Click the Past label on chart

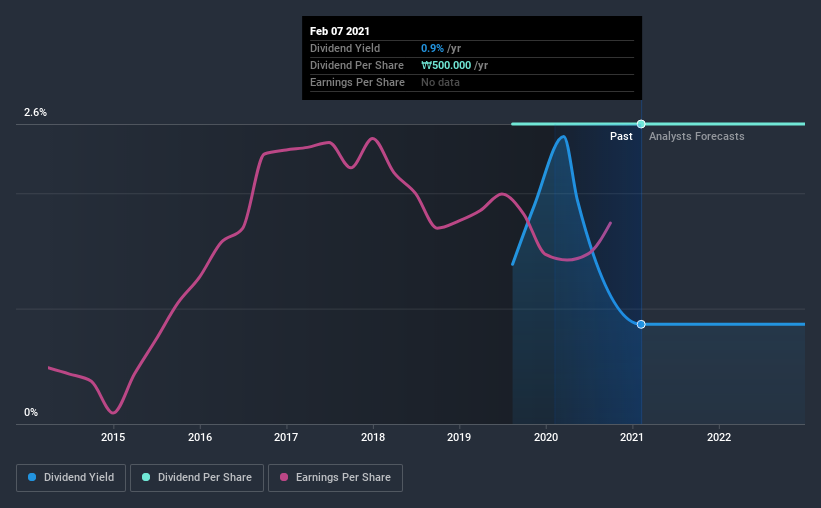621,136
